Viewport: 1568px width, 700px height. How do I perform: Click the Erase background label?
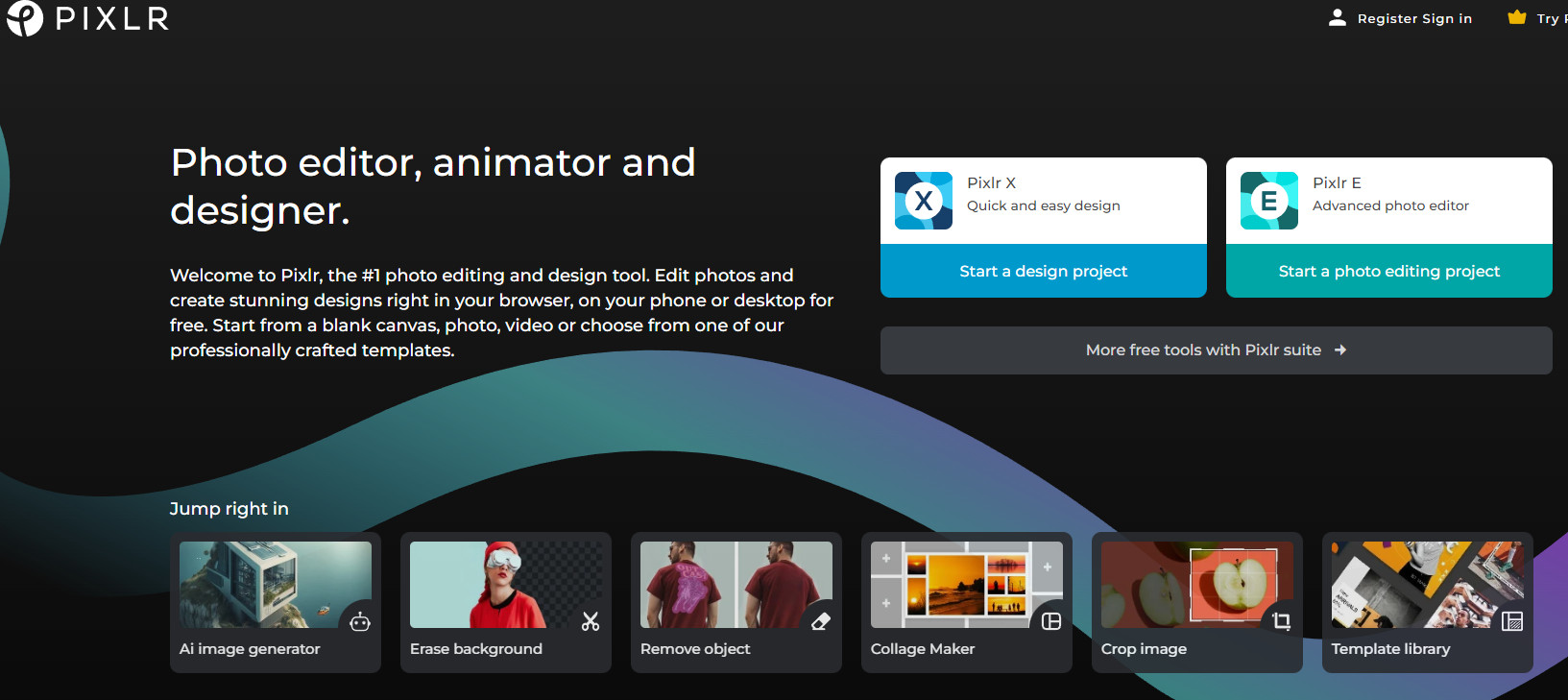click(476, 649)
